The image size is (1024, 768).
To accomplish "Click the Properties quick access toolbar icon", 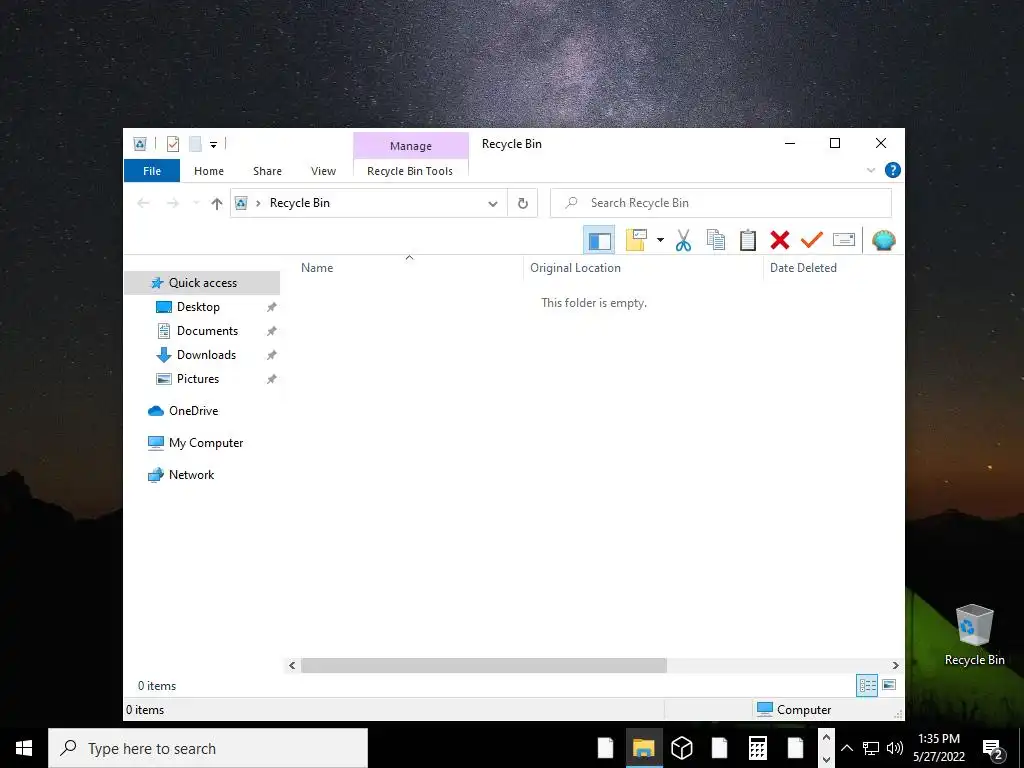I will [x=173, y=144].
